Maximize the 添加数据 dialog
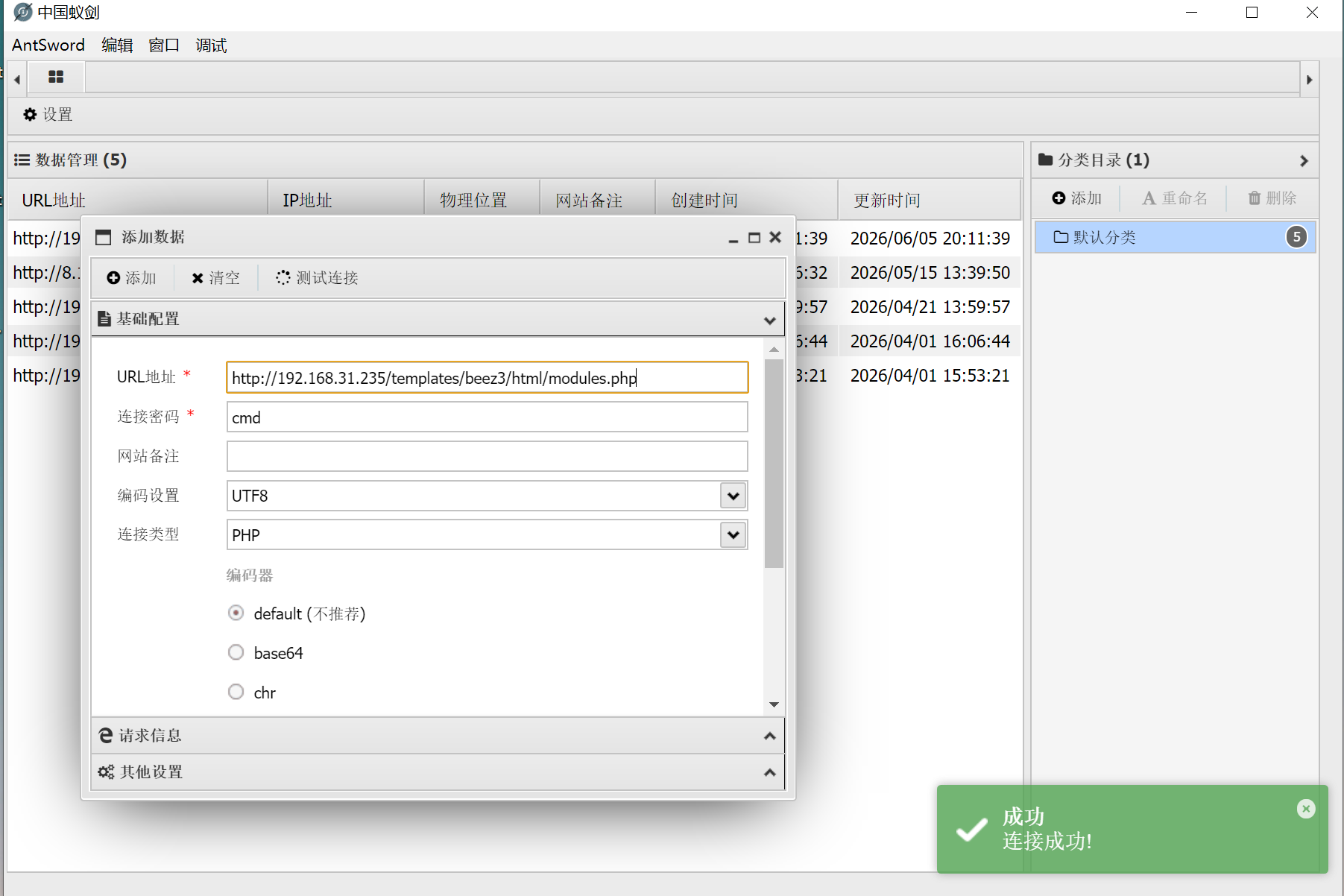 pyautogui.click(x=754, y=238)
